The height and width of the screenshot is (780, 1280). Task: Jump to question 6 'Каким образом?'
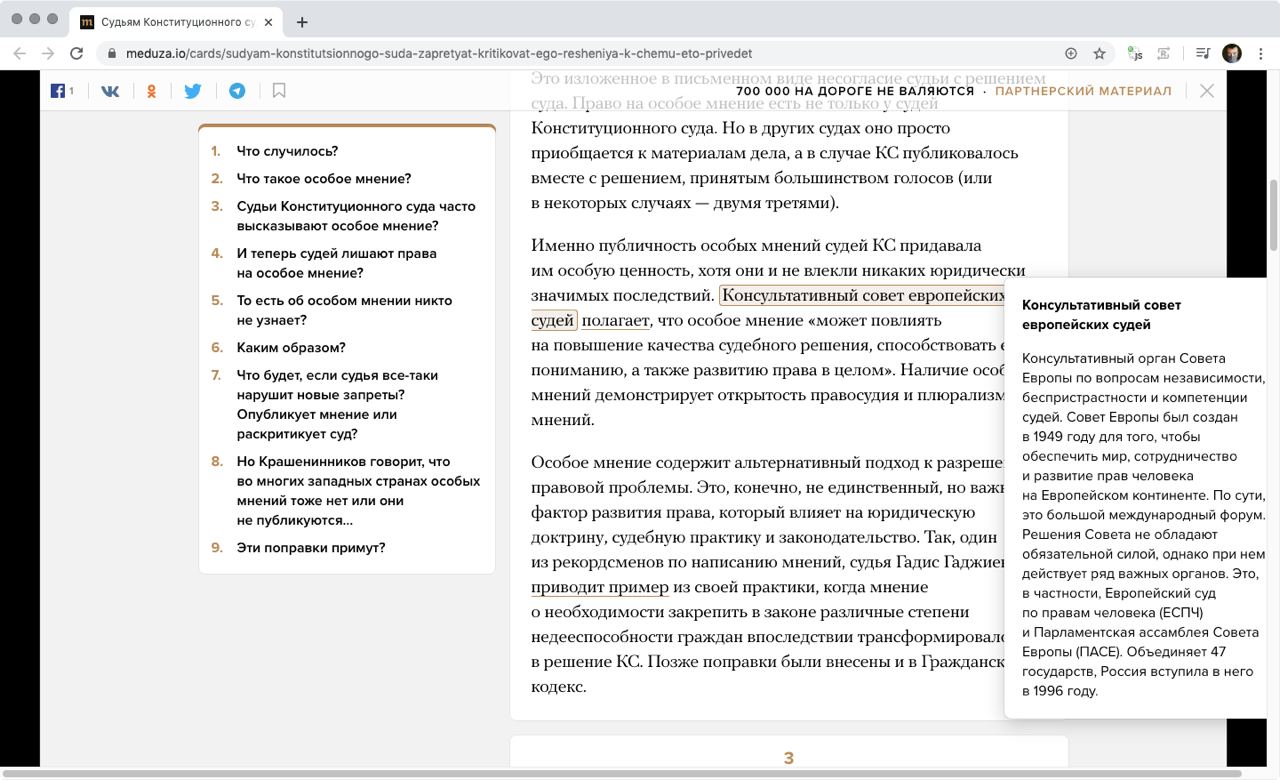tap(291, 348)
